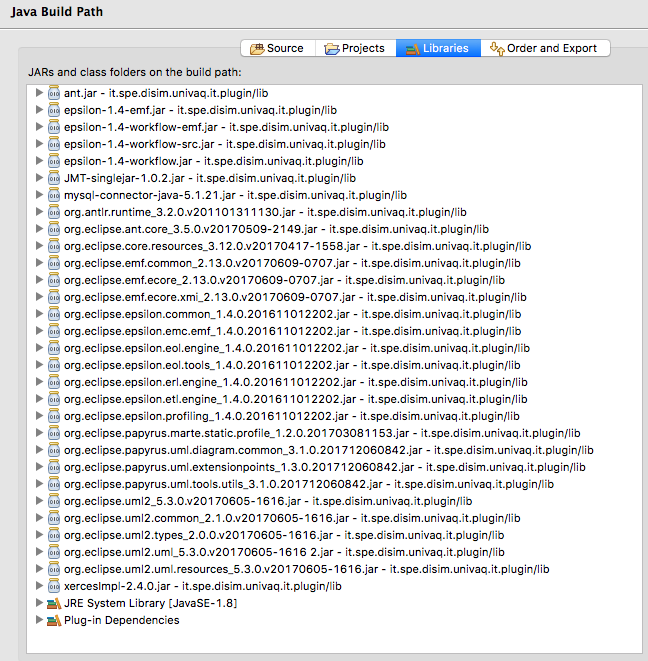Click jar icon of papyrus.uml.diagram.common entry
648x661 pixels.
(x=54, y=450)
